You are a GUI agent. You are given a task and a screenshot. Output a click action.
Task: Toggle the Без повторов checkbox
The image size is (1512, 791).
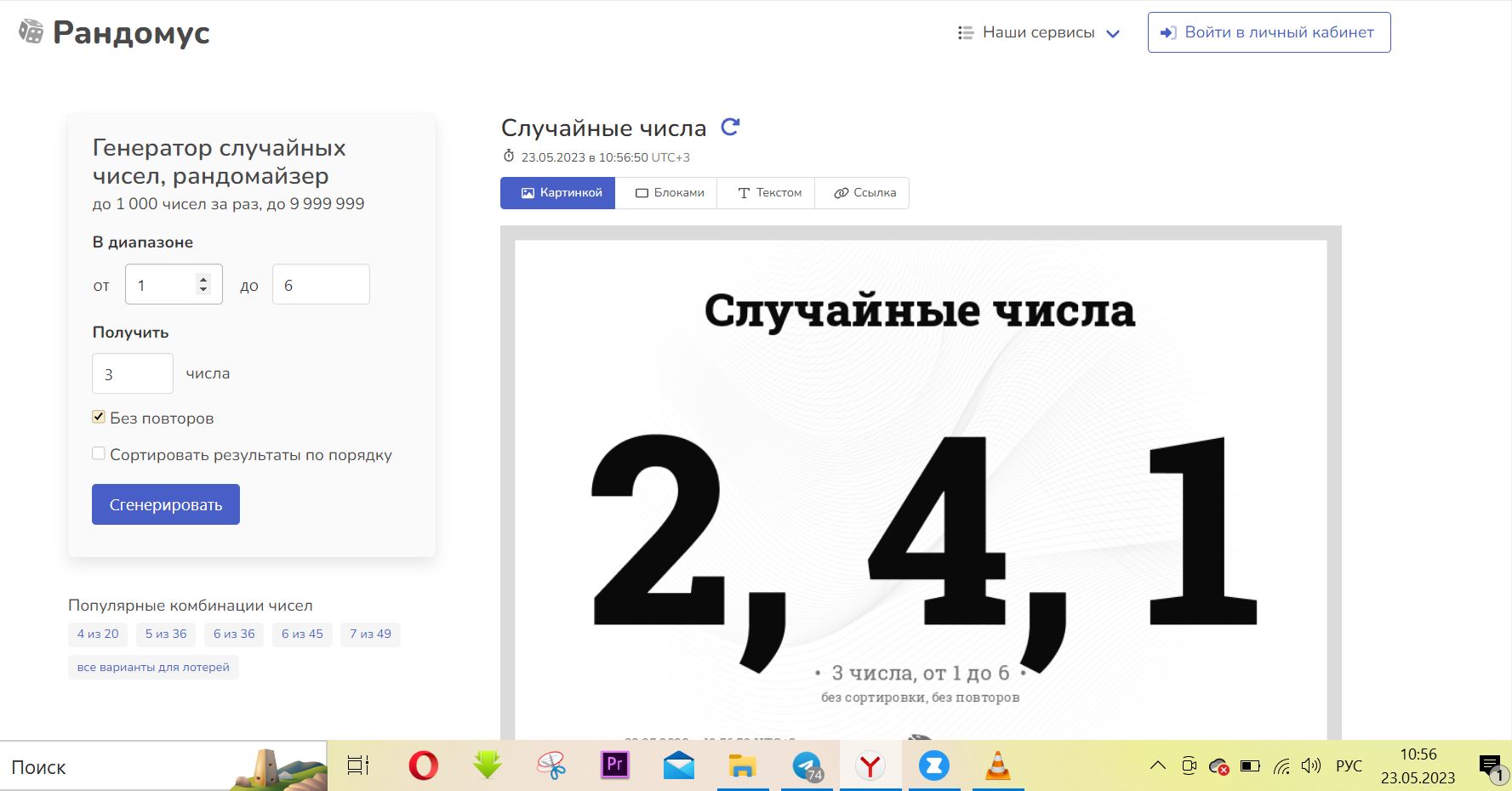(99, 417)
